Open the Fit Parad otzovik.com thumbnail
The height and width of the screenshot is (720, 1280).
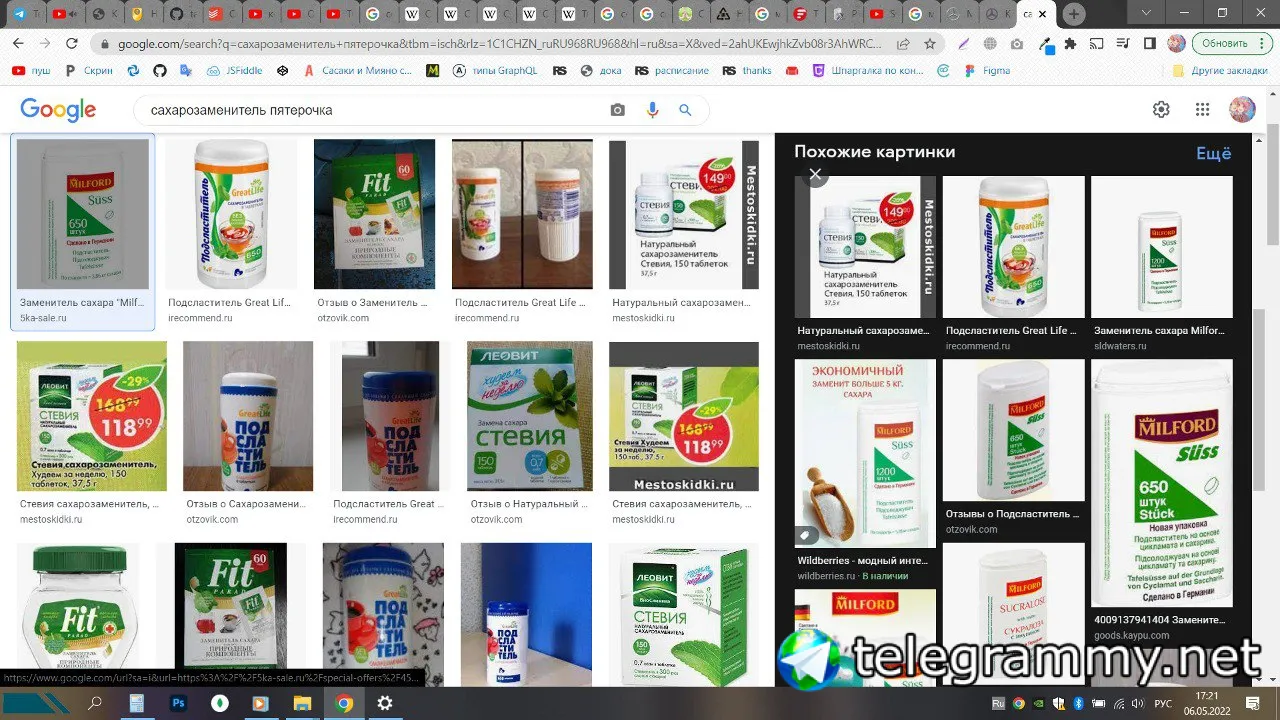pyautogui.click(x=374, y=214)
